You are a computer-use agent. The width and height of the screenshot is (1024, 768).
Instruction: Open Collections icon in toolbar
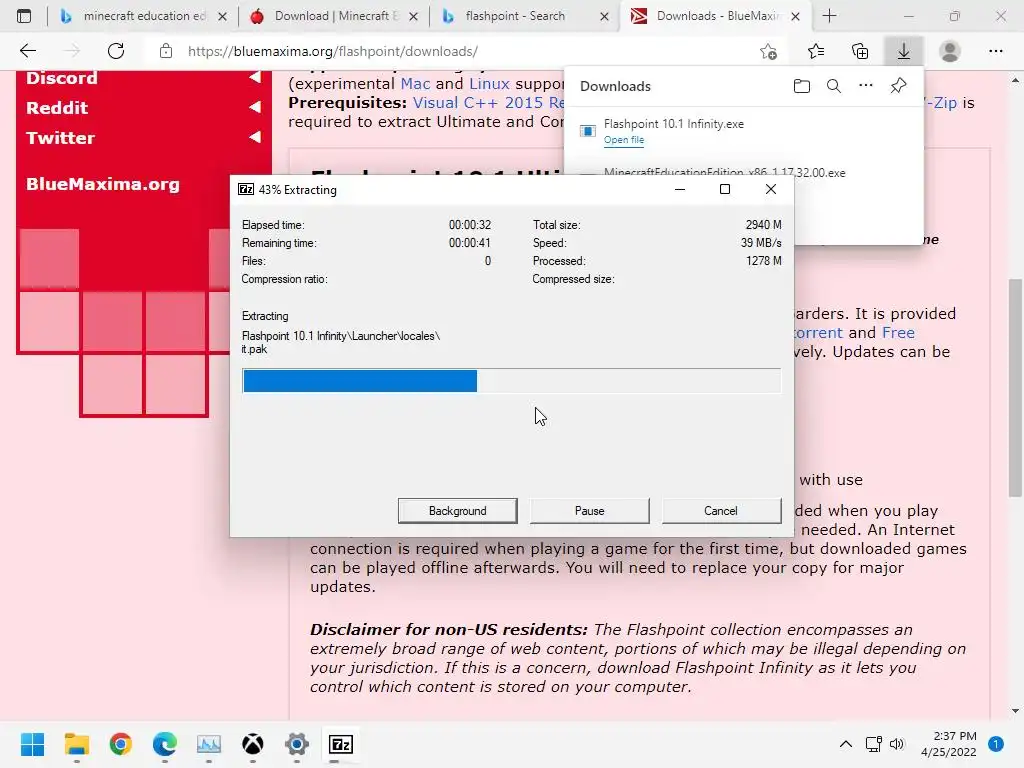pyautogui.click(x=860, y=51)
